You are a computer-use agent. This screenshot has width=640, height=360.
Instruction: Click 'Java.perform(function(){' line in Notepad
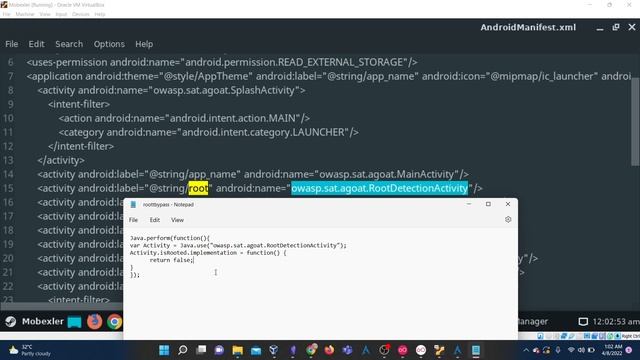[170, 238]
